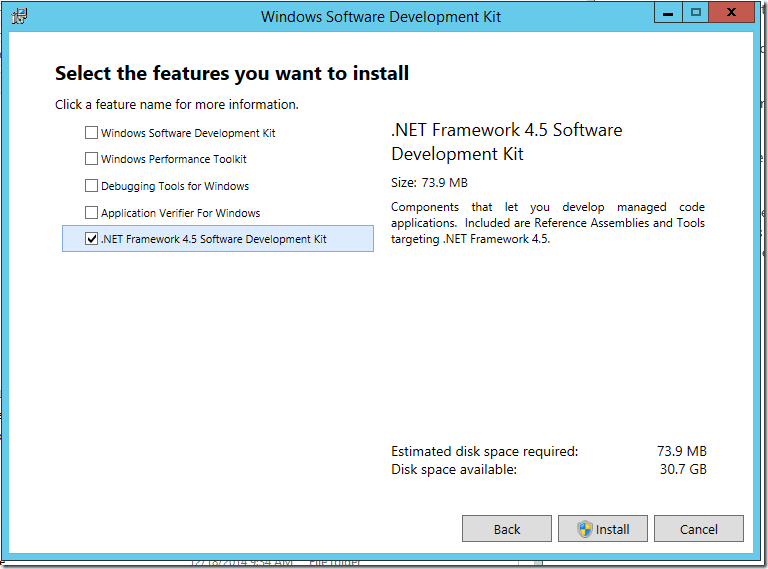This screenshot has height=569, width=768.
Task: Select the highlighted .NET Framework 4.5 row label
Action: click(214, 239)
